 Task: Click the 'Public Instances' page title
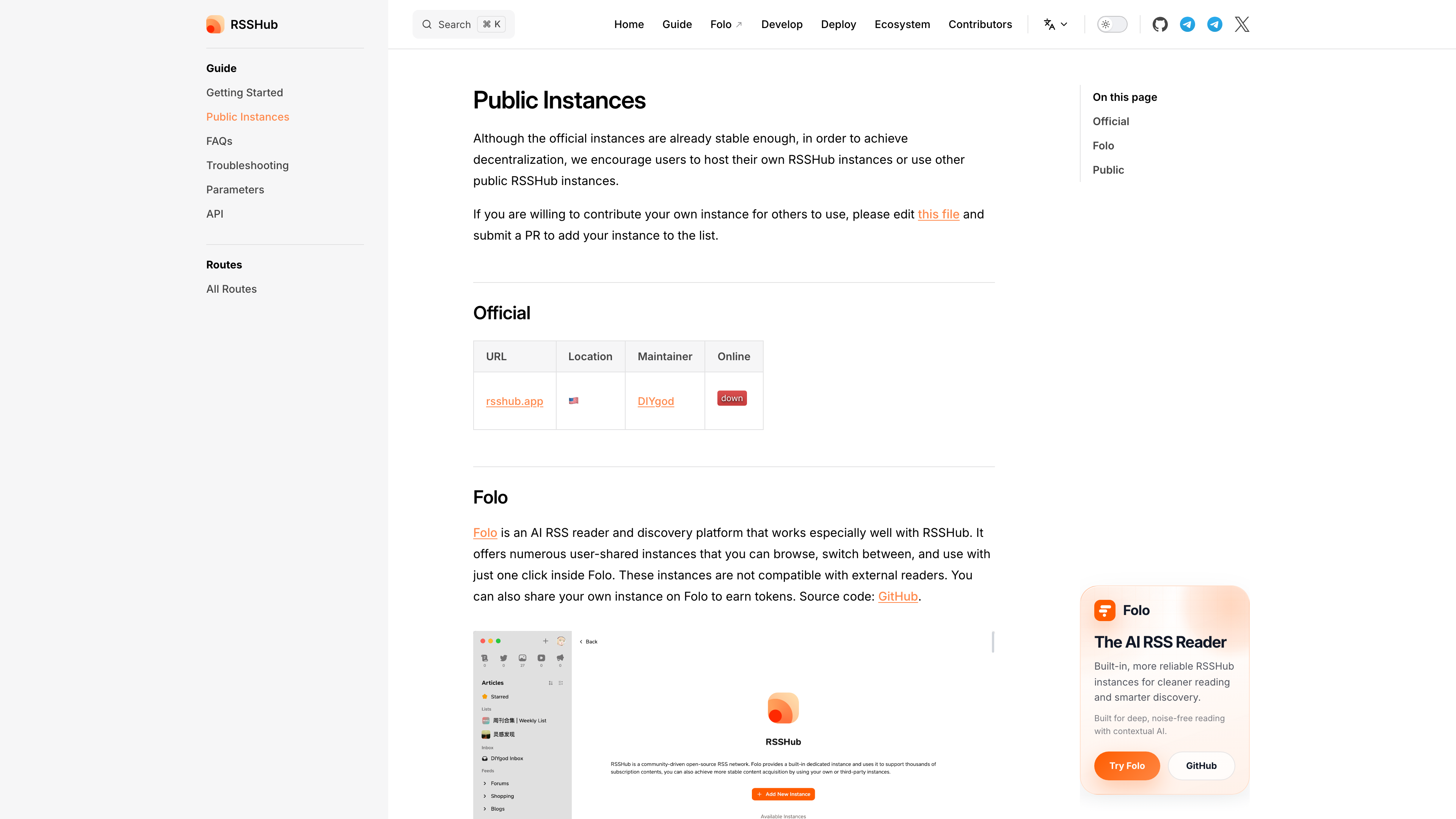(559, 100)
